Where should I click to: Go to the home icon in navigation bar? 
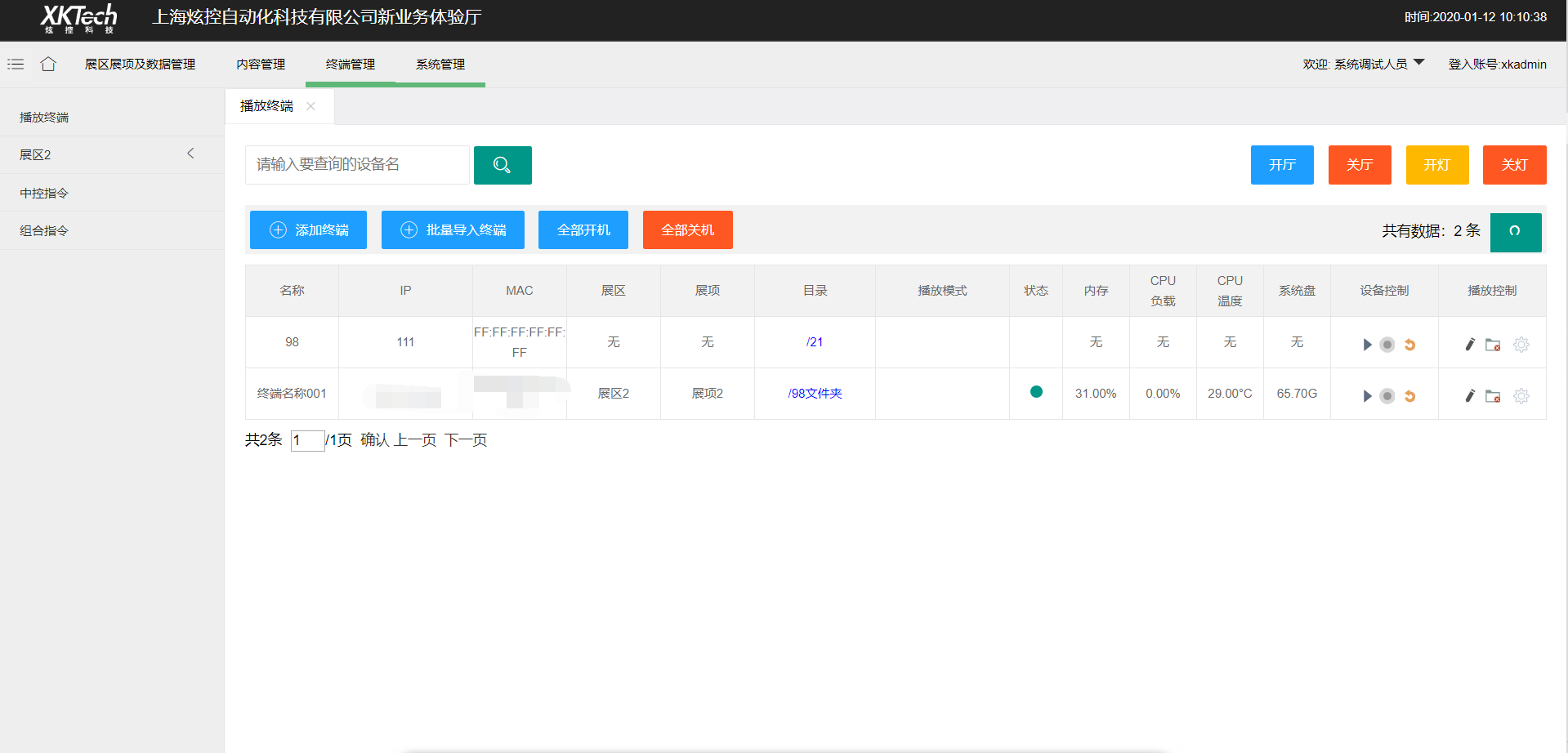click(x=48, y=64)
